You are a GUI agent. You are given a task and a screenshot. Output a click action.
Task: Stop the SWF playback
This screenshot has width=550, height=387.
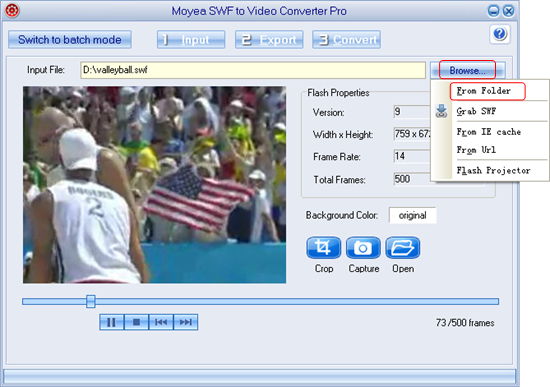pos(136,322)
